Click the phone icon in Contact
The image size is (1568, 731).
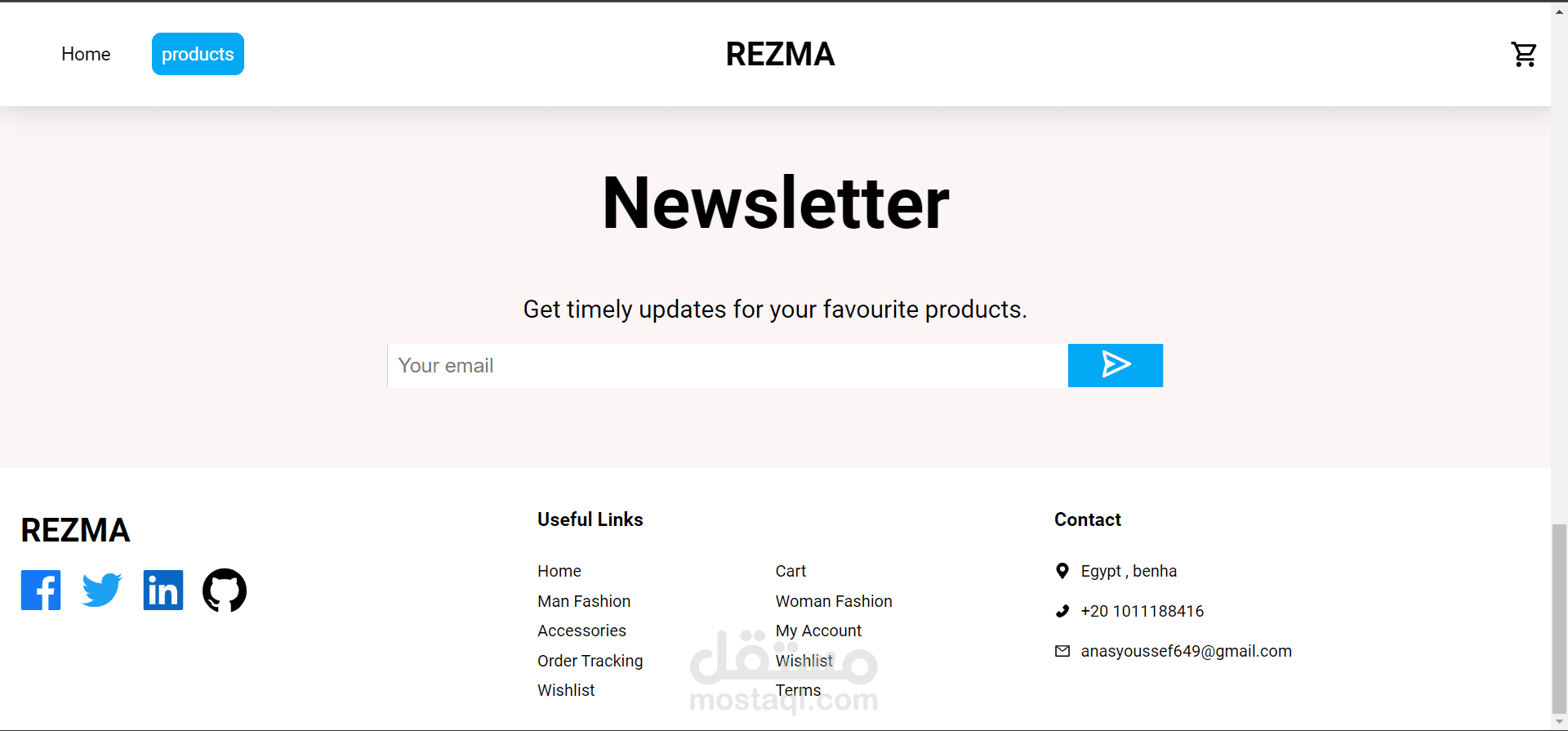[x=1062, y=611]
